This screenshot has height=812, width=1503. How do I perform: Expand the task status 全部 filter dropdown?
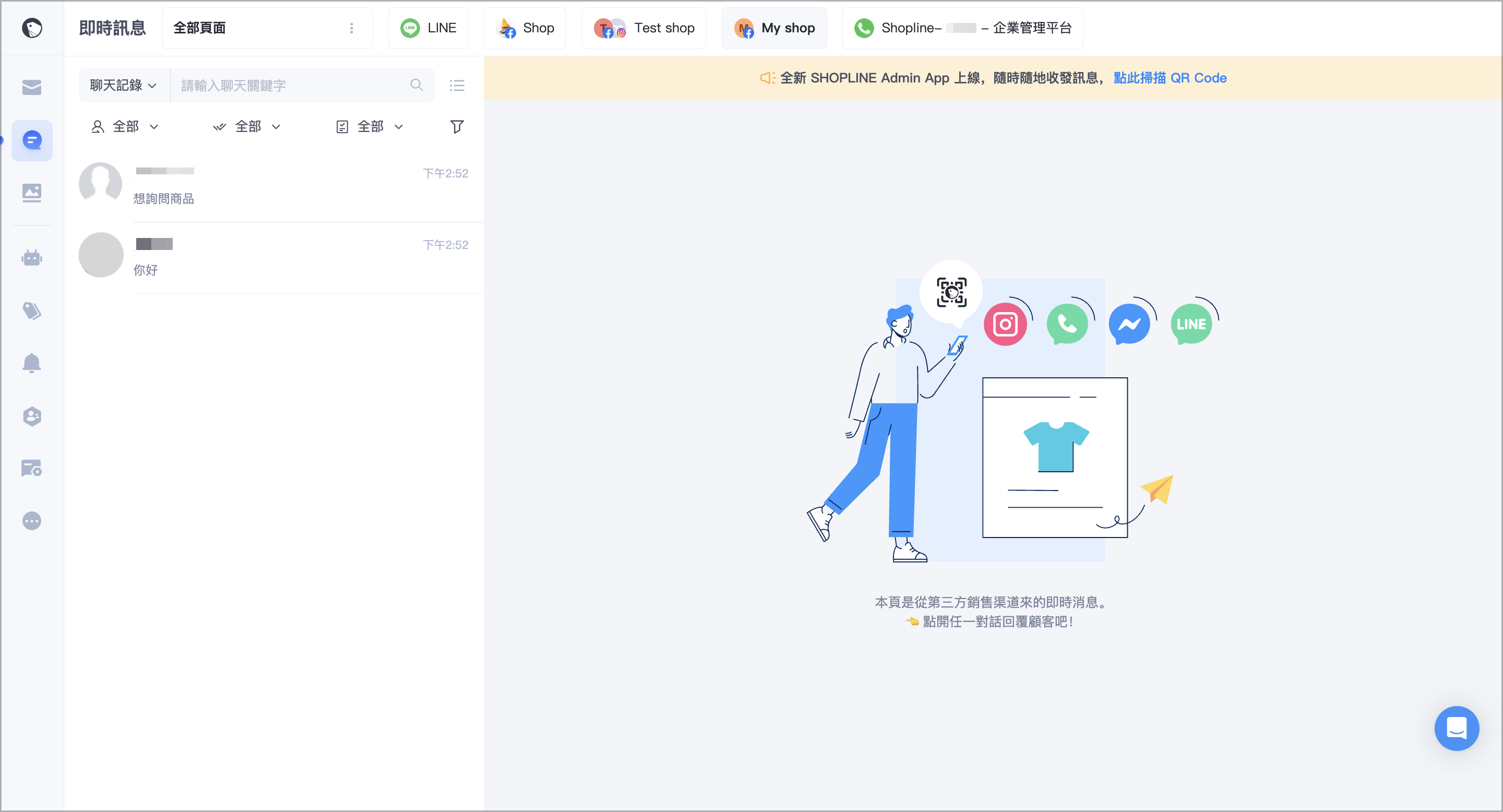(x=370, y=127)
